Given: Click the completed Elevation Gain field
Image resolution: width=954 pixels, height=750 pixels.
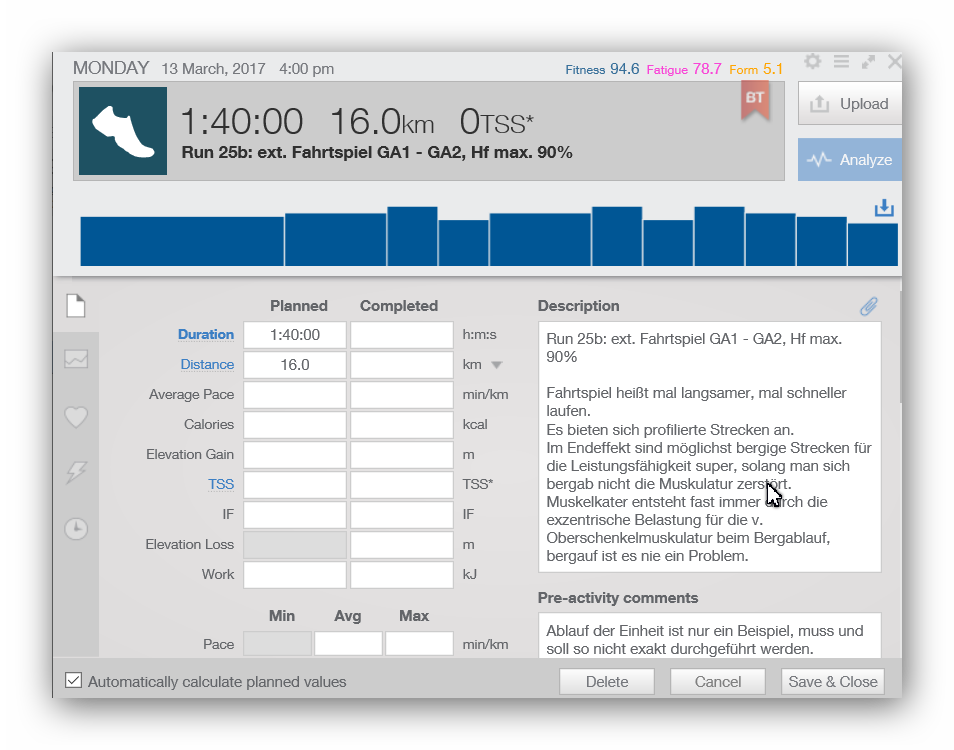Looking at the screenshot, I should [402, 455].
